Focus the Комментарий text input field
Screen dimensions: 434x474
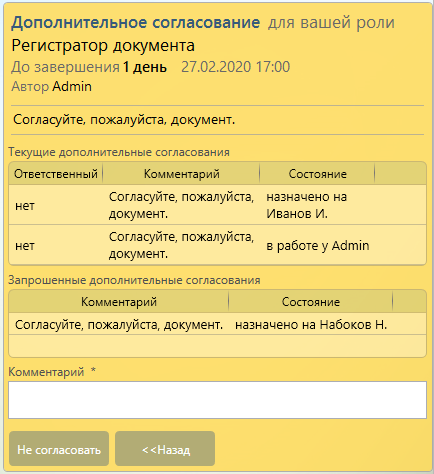(x=217, y=400)
